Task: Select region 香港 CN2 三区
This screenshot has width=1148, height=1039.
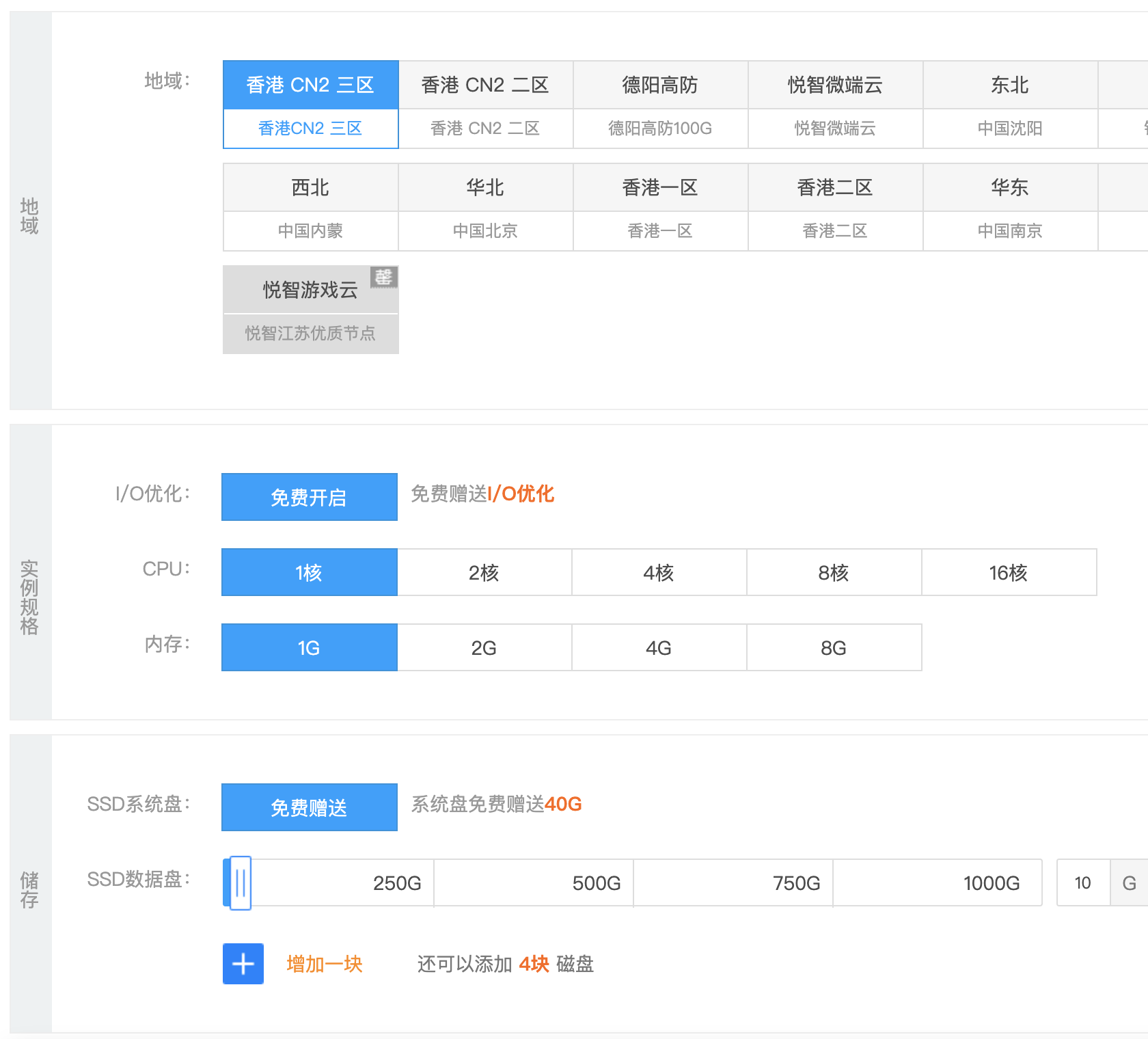Action: point(310,85)
